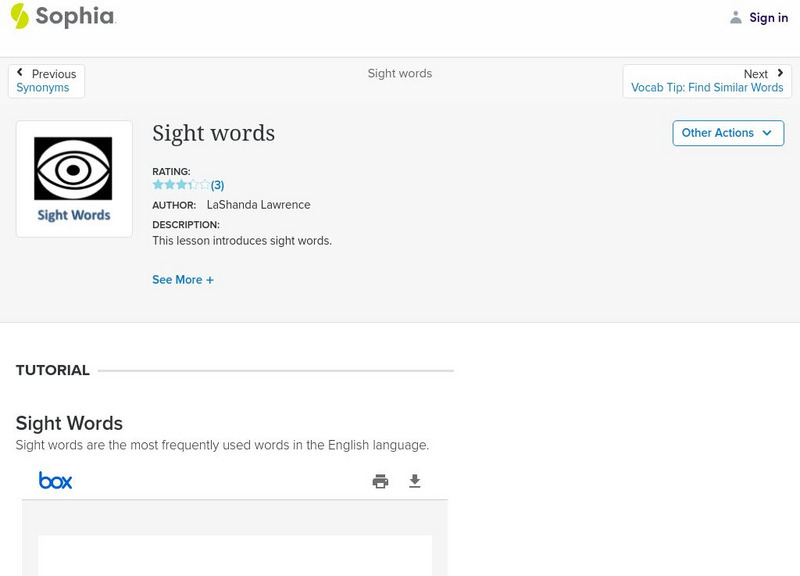Click the Box logo
The image size is (800, 576).
coord(55,481)
